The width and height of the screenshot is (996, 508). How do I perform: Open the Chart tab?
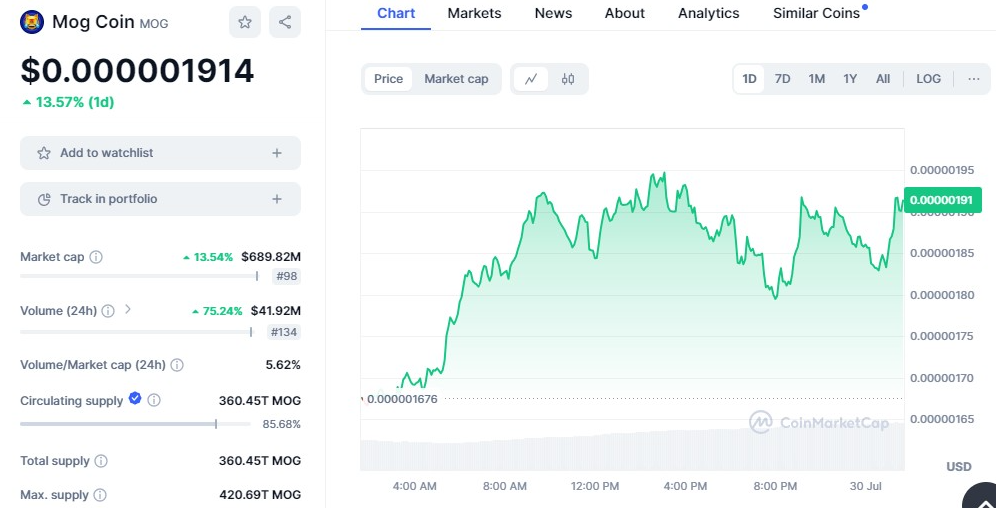[396, 13]
